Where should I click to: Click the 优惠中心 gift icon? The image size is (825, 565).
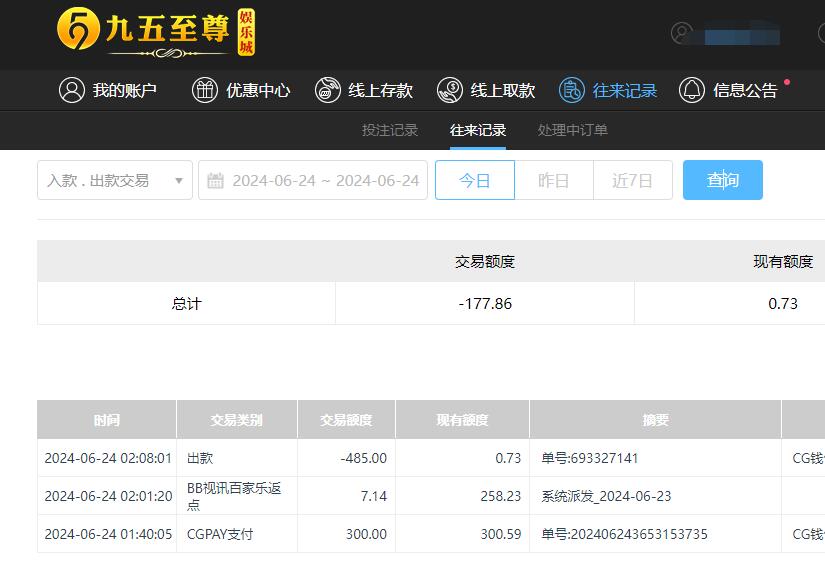[205, 90]
